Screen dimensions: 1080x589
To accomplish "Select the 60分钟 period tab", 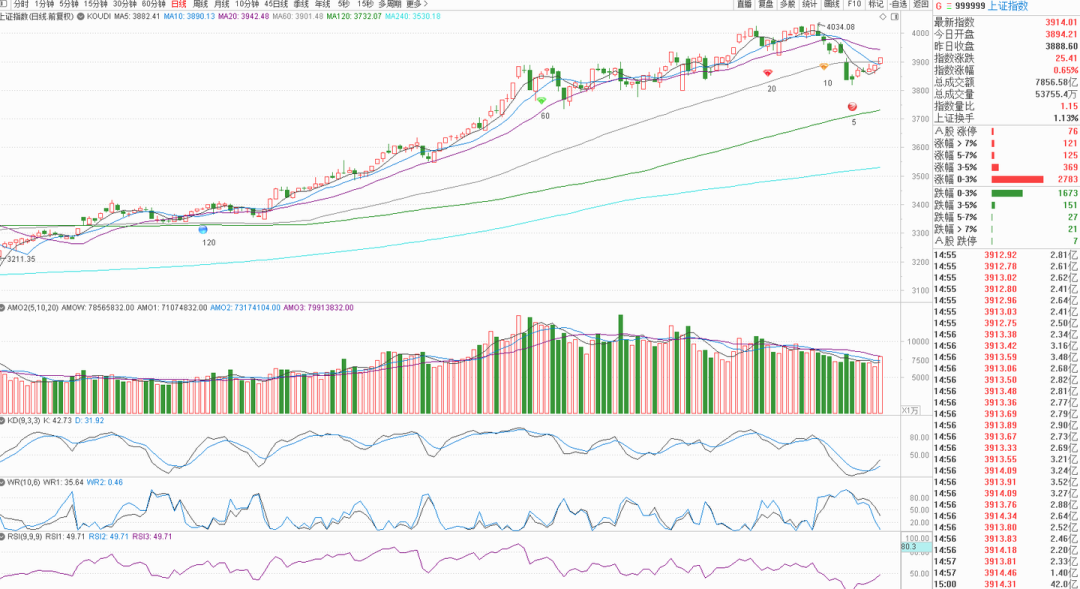I will coord(154,4).
